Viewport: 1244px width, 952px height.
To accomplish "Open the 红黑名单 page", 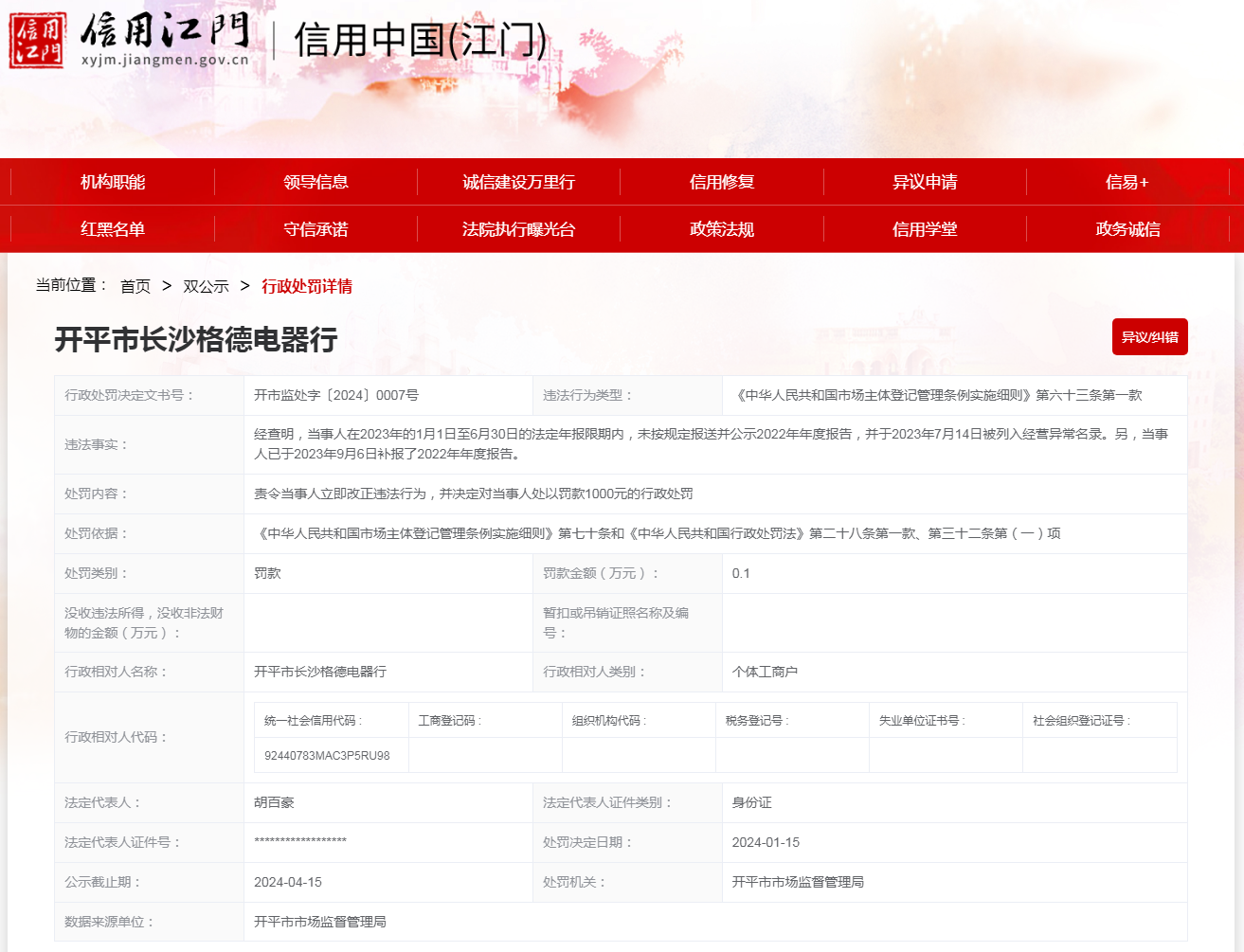I will point(113,229).
